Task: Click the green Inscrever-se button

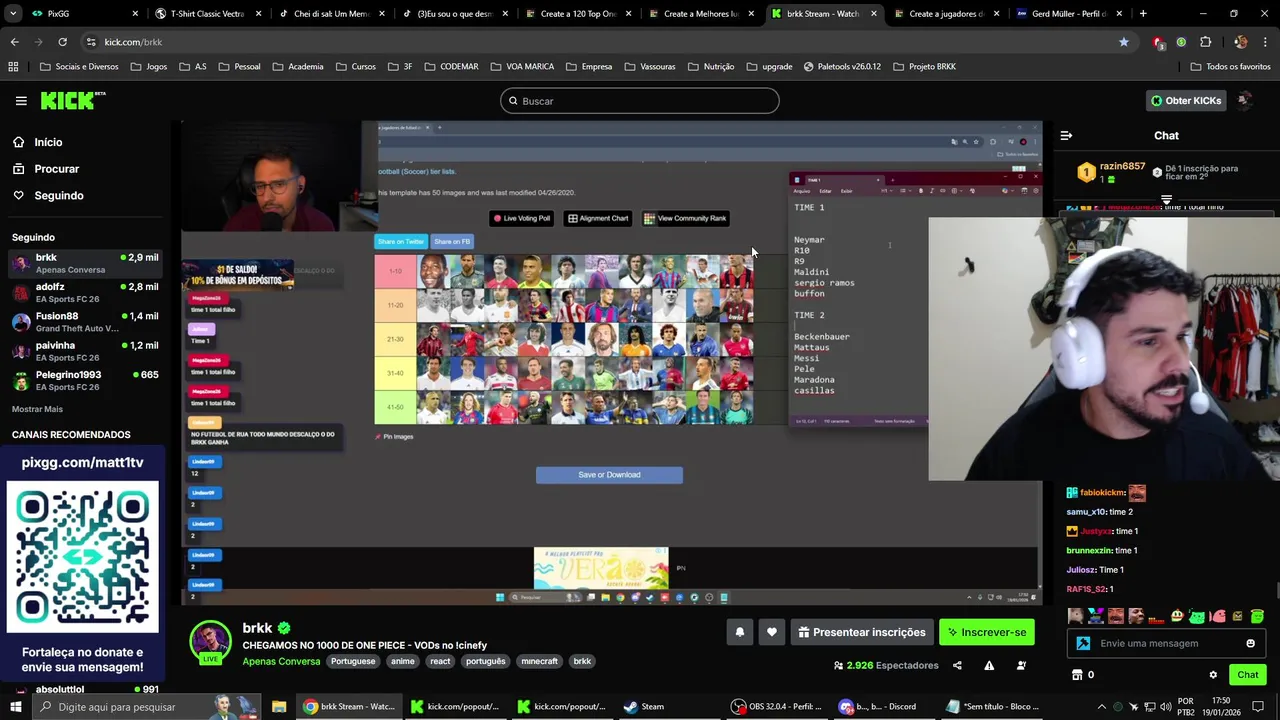Action: 987,632
